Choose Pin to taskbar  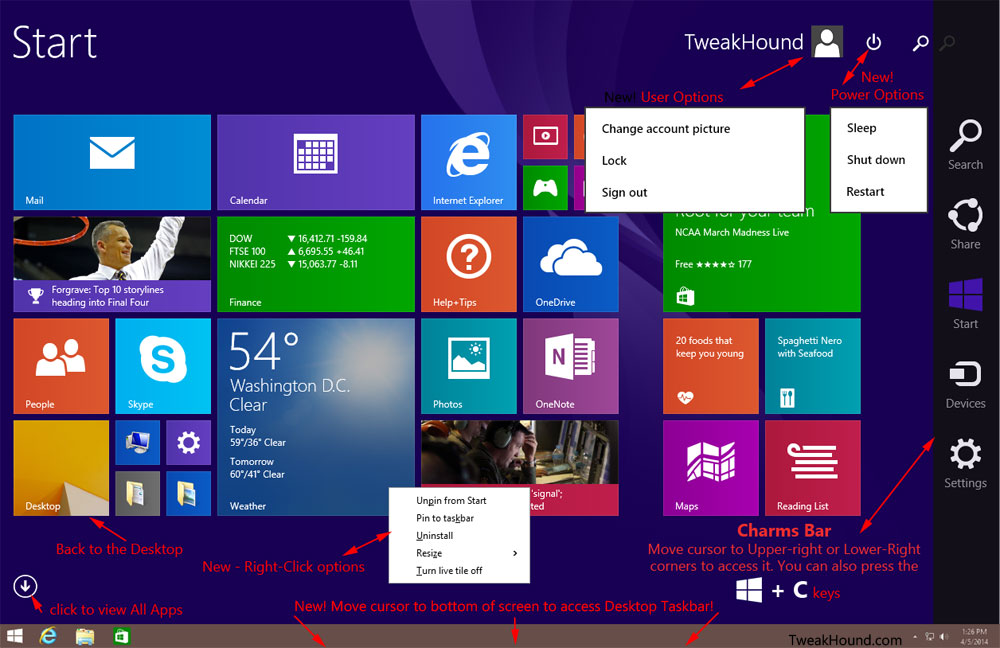coord(459,518)
